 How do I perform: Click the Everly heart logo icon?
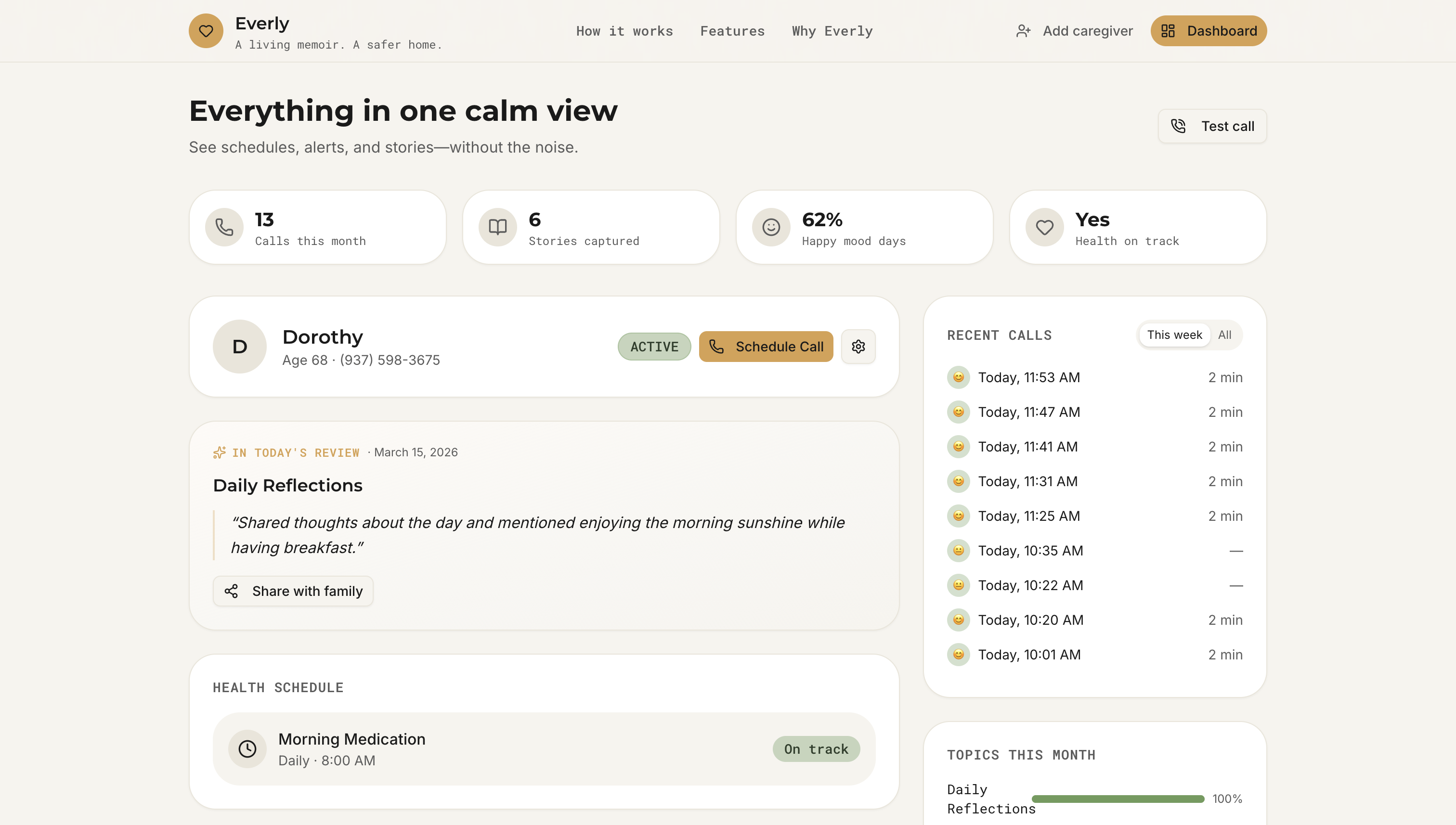206,31
